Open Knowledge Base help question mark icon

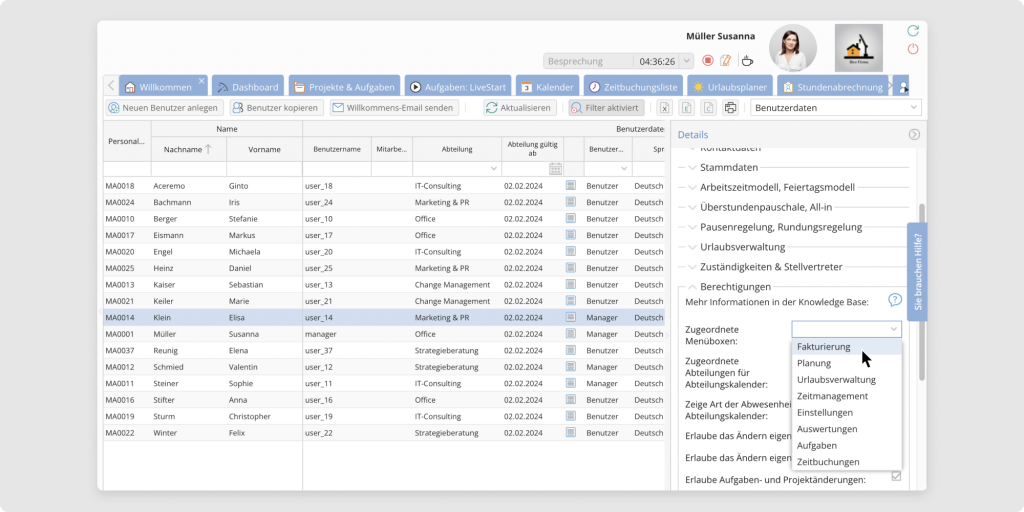pyautogui.click(x=895, y=300)
